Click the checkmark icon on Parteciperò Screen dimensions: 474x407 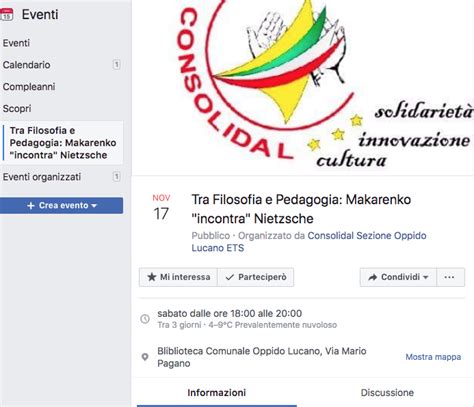[230, 277]
